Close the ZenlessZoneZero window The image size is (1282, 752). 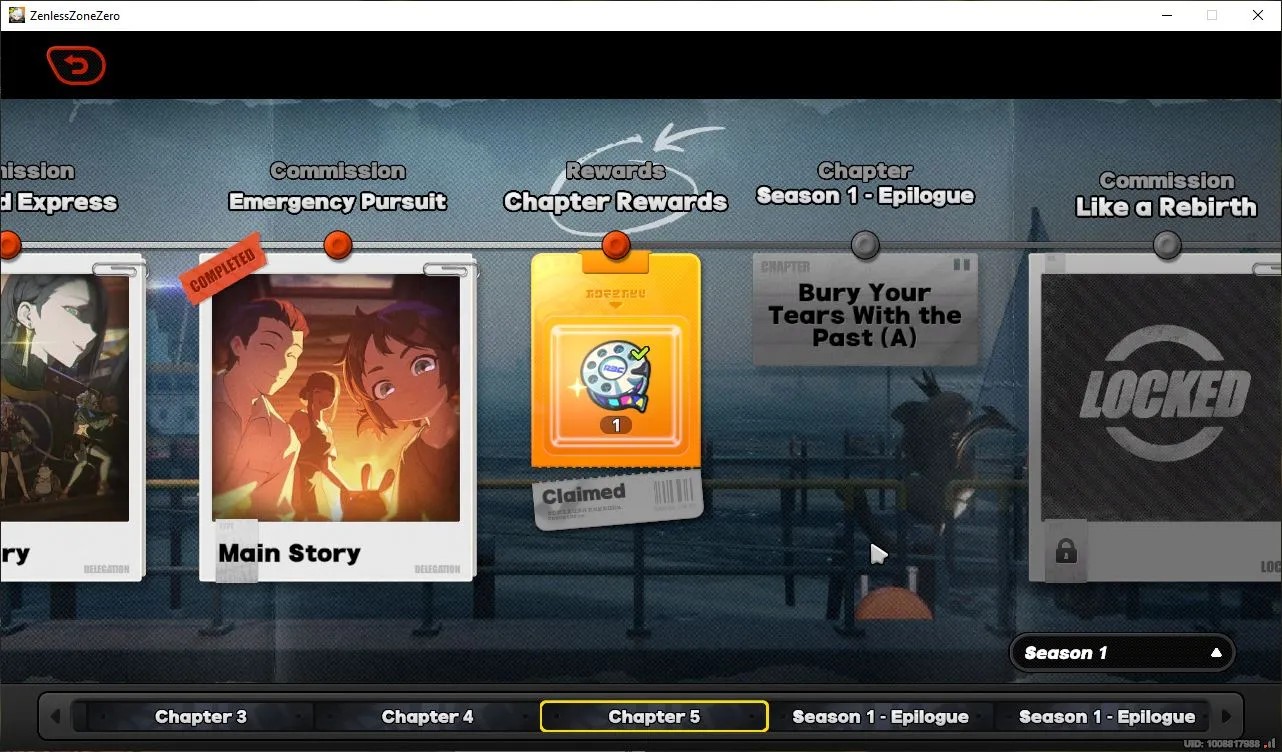coord(1258,15)
